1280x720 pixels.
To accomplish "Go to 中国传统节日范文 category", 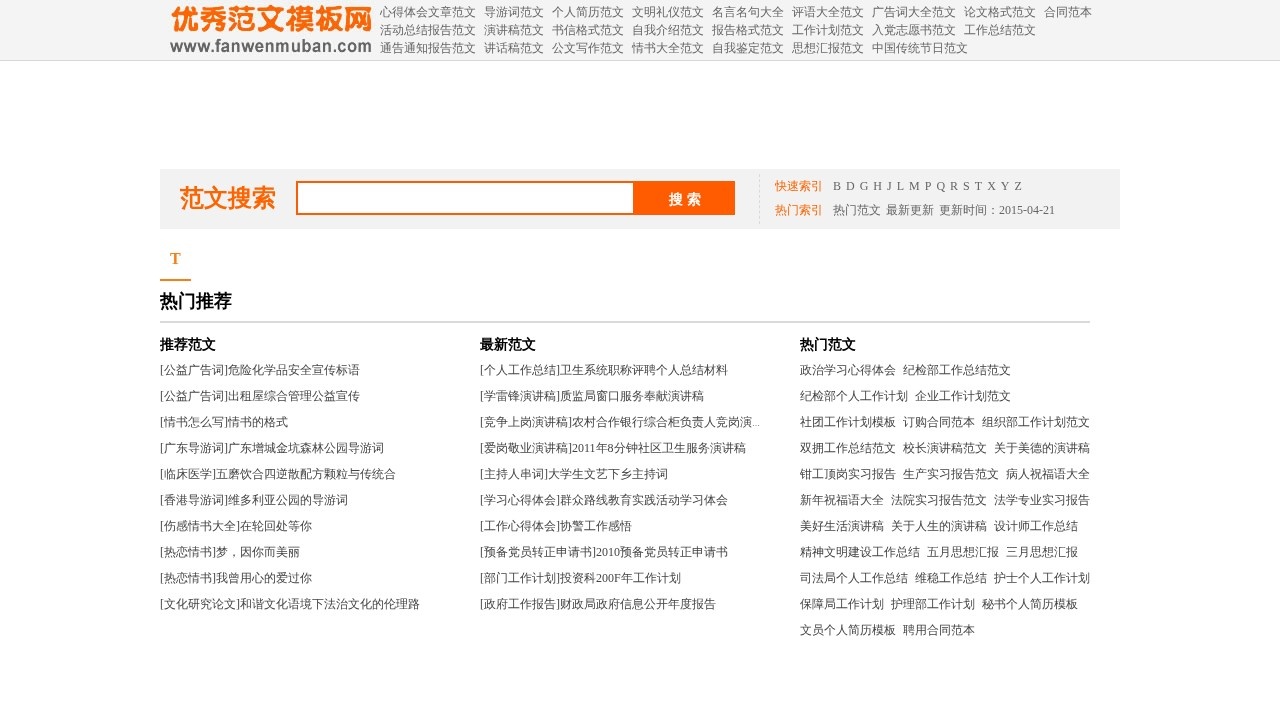I will (x=919, y=48).
